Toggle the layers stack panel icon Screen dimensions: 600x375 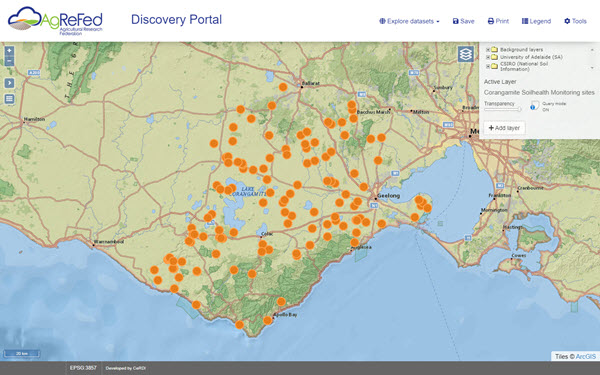[466, 54]
